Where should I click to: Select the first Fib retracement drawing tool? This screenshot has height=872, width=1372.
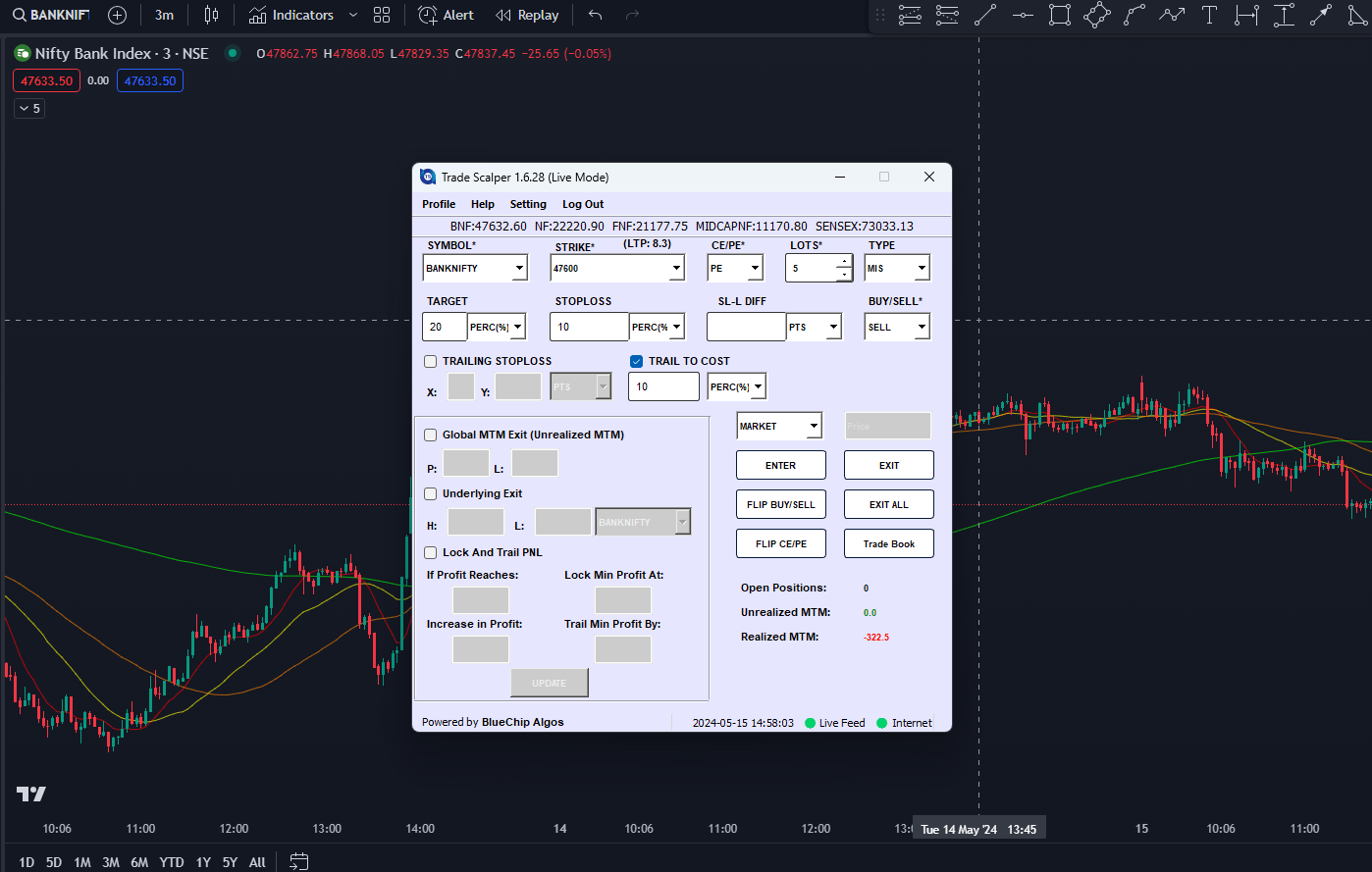[x=910, y=15]
